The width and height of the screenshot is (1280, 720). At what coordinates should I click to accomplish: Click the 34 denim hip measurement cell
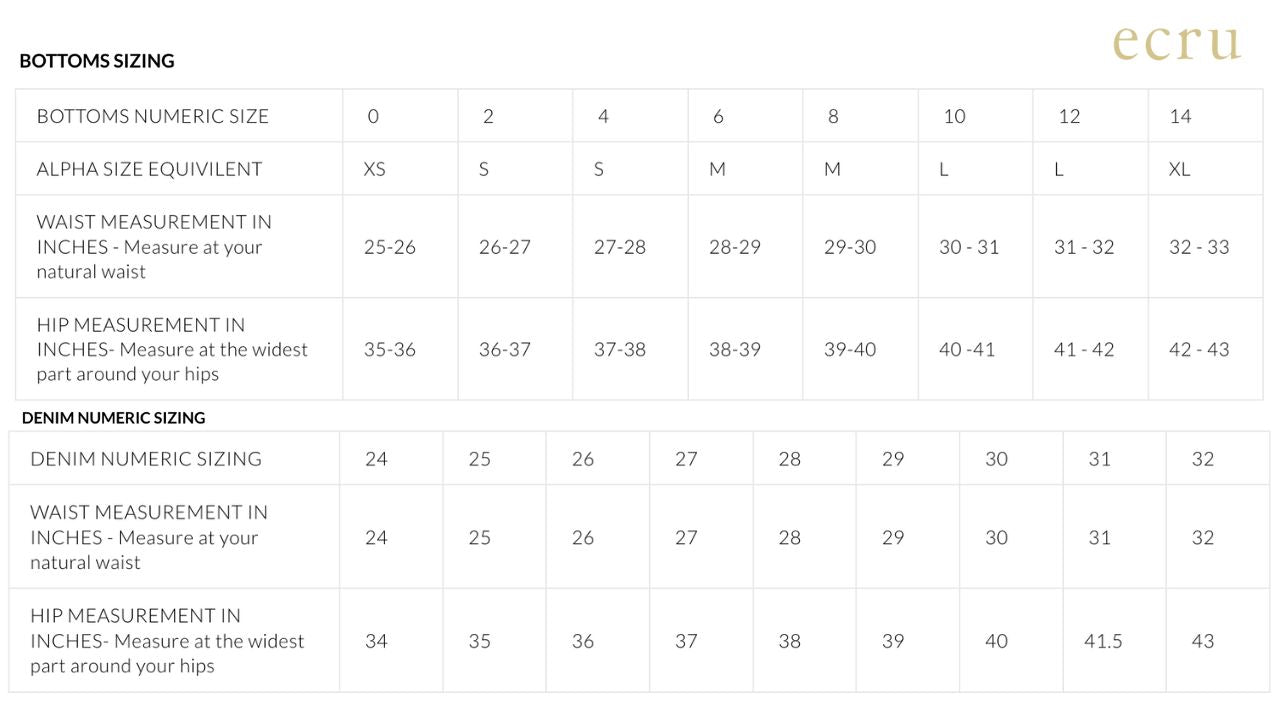coord(376,641)
